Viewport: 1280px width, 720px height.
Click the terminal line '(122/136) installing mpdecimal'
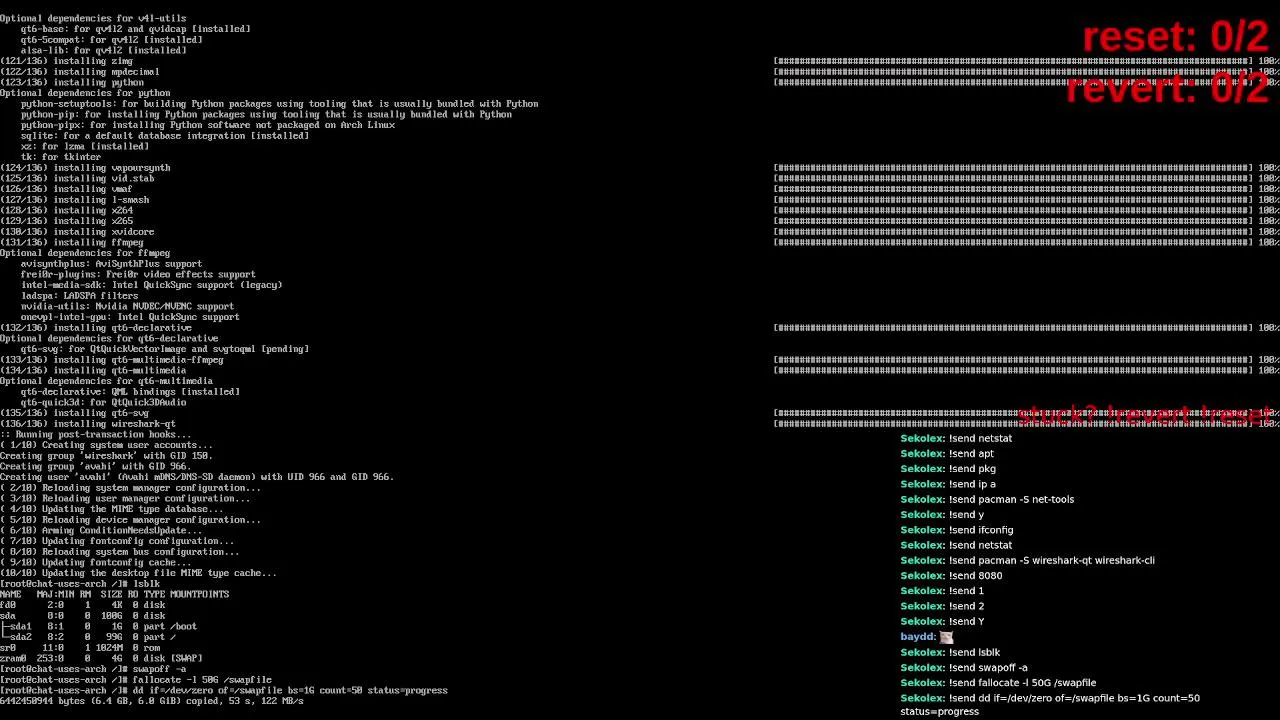coord(80,72)
